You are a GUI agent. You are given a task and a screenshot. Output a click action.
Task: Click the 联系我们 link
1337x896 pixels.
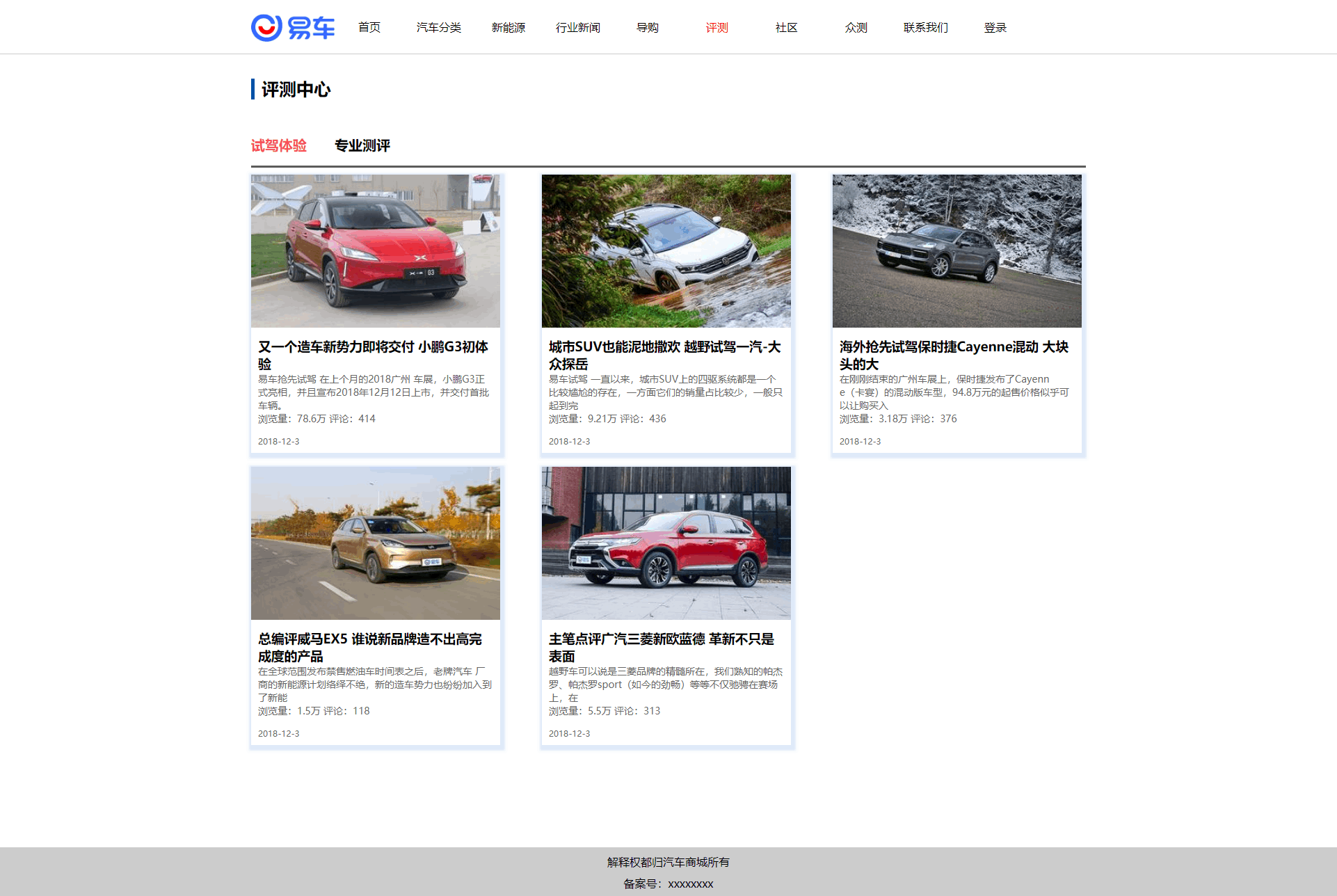[x=926, y=28]
